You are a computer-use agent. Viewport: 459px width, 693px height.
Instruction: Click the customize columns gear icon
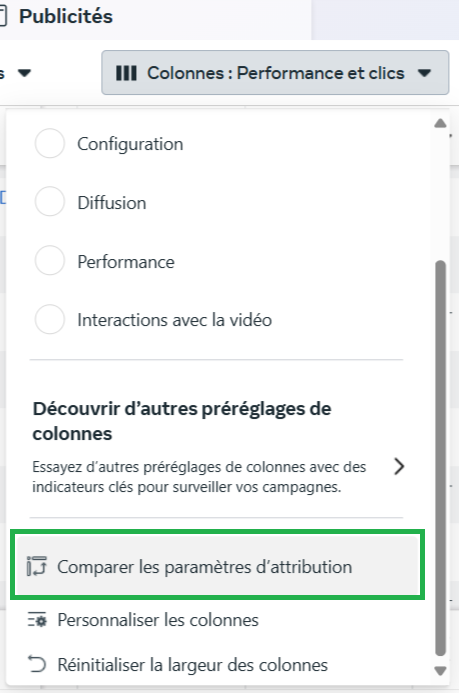coord(37,620)
